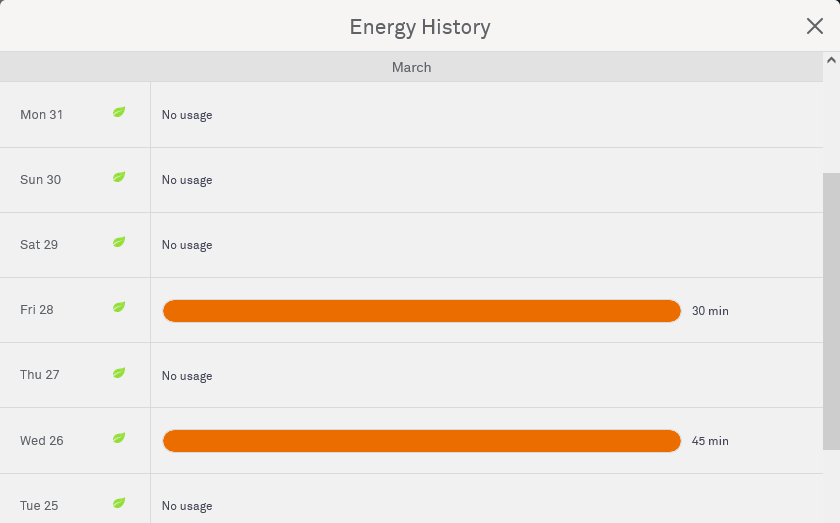Click the green leaf icon for Thu 27
This screenshot has width=840, height=523.
(x=119, y=373)
